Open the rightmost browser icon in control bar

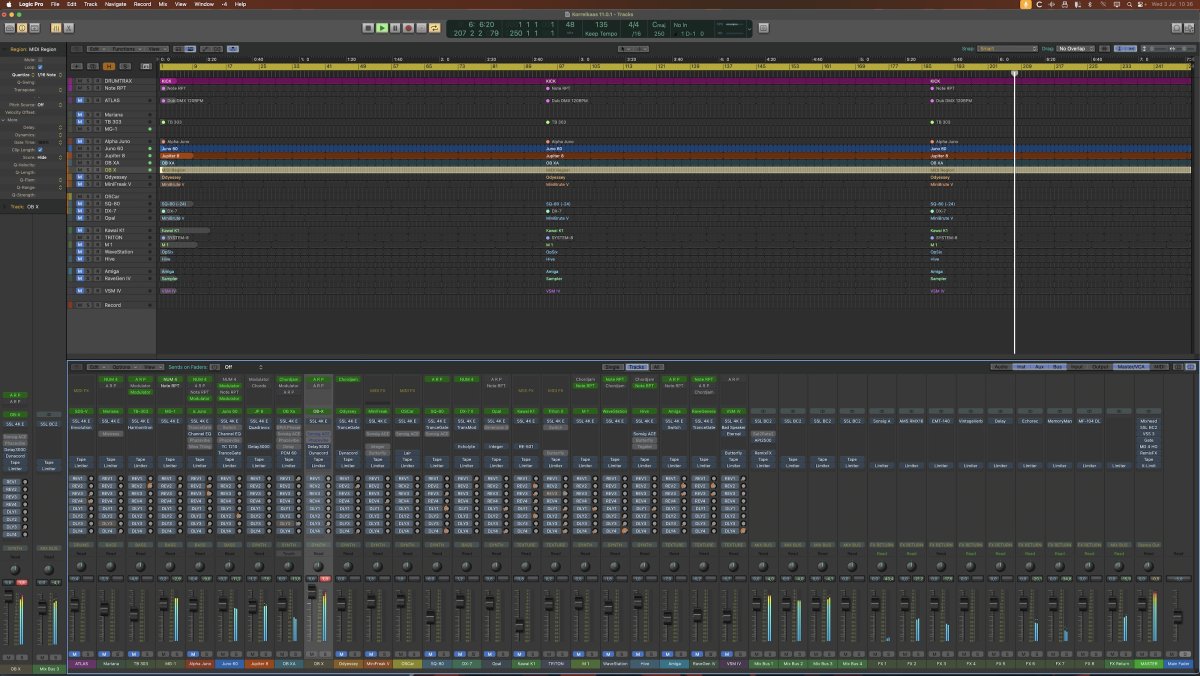(1189, 28)
